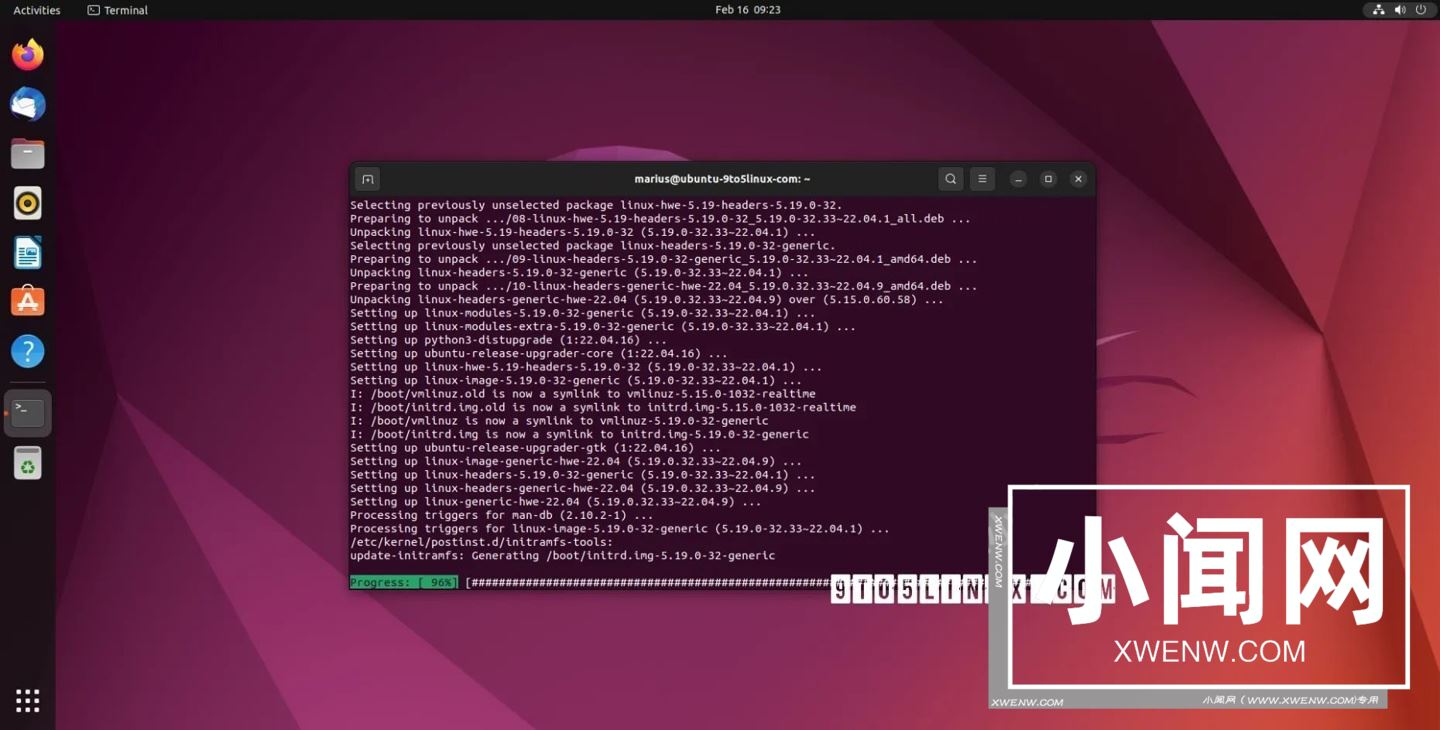Screen dimensions: 1440x730
Task: Minimize the terminal window
Action: [x=1018, y=179]
